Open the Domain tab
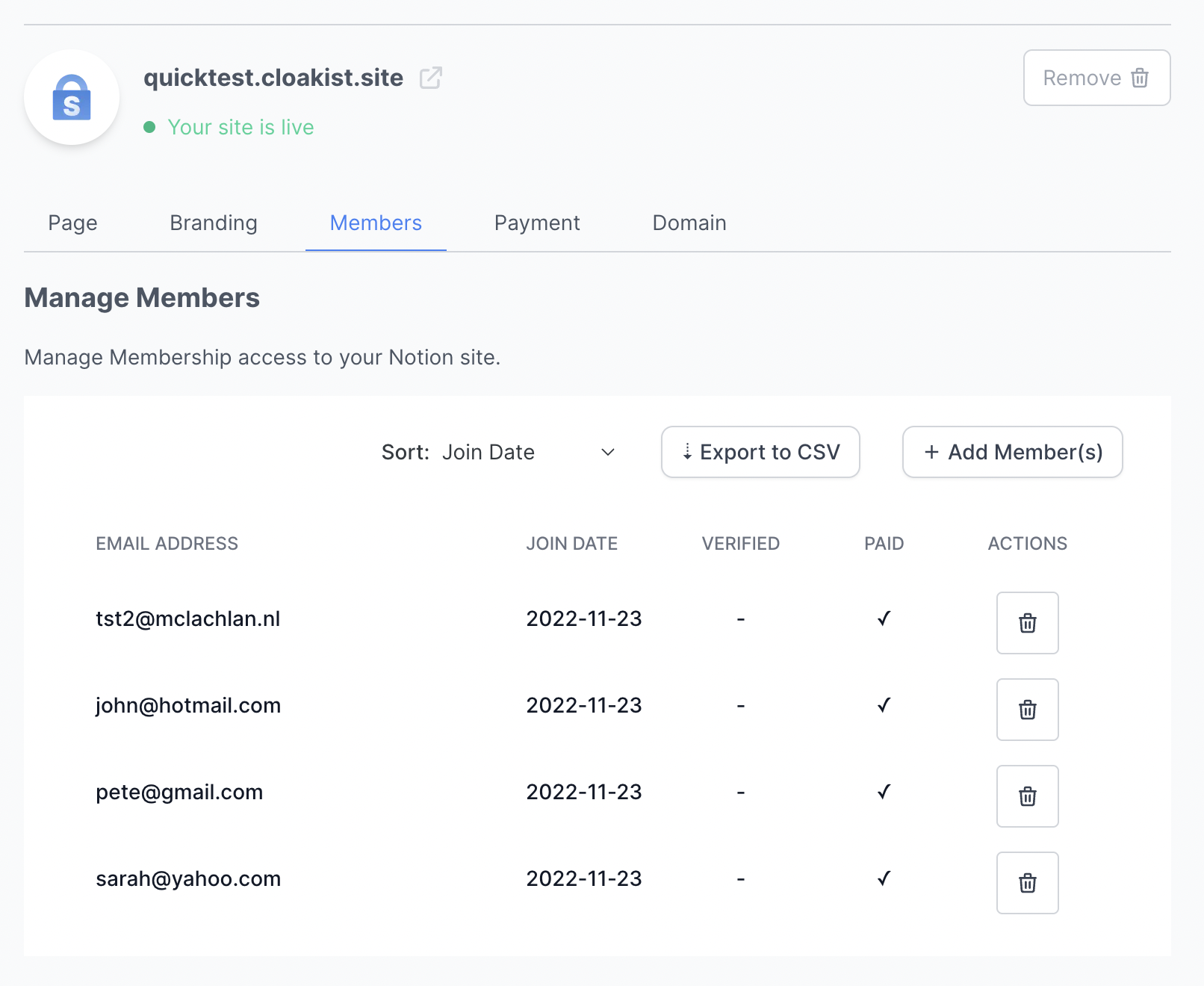1204x986 pixels. (689, 223)
